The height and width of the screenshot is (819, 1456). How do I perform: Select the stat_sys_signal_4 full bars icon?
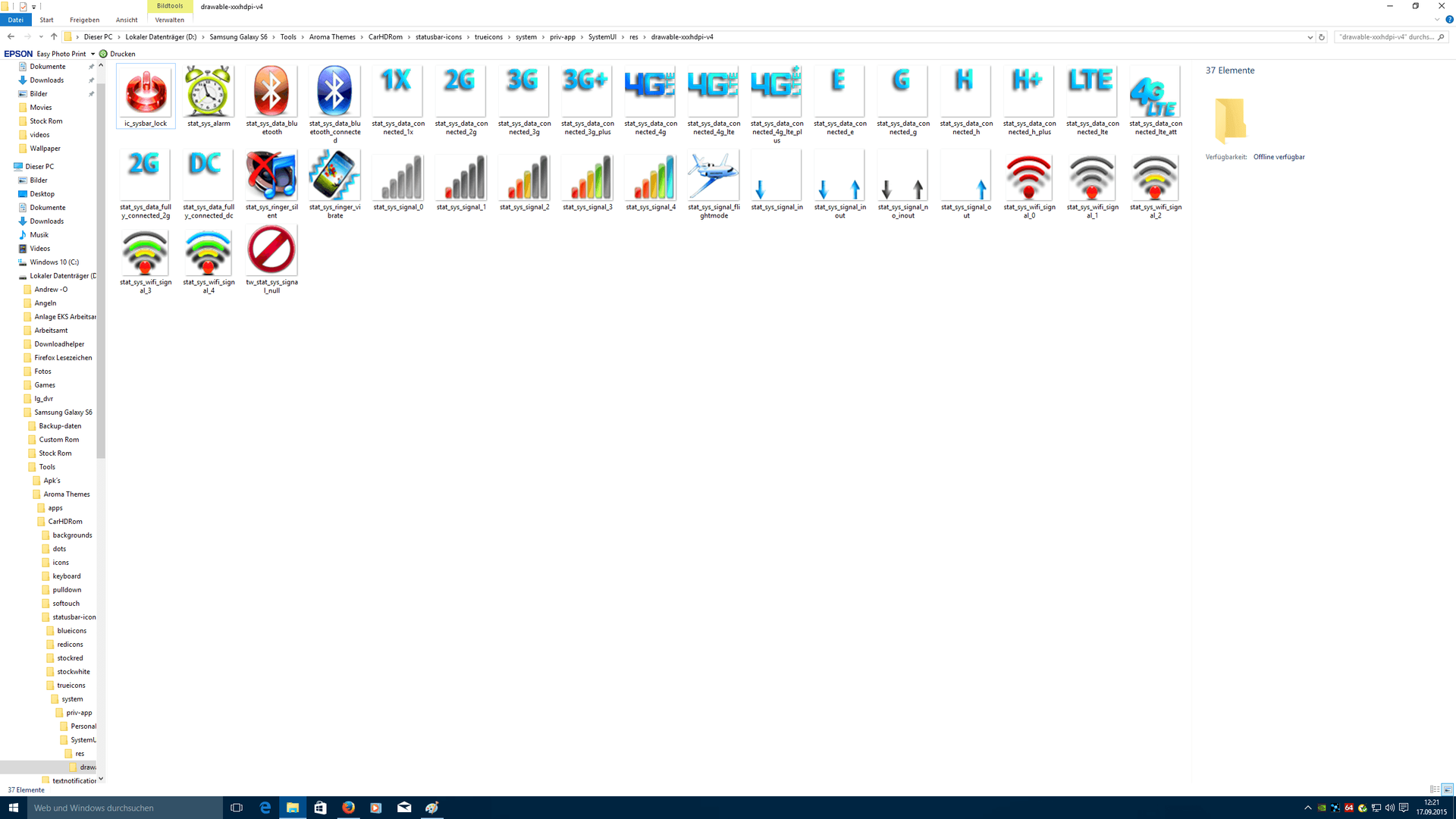pyautogui.click(x=651, y=180)
